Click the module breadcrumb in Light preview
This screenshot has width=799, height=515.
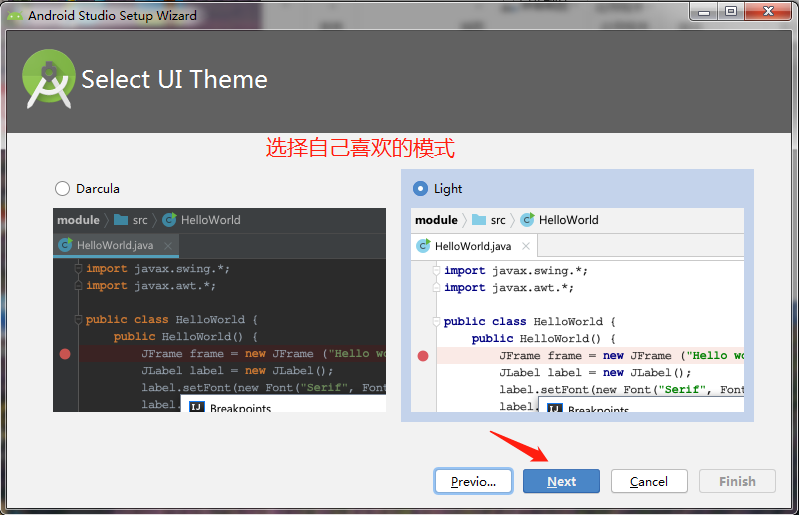[x=436, y=220]
